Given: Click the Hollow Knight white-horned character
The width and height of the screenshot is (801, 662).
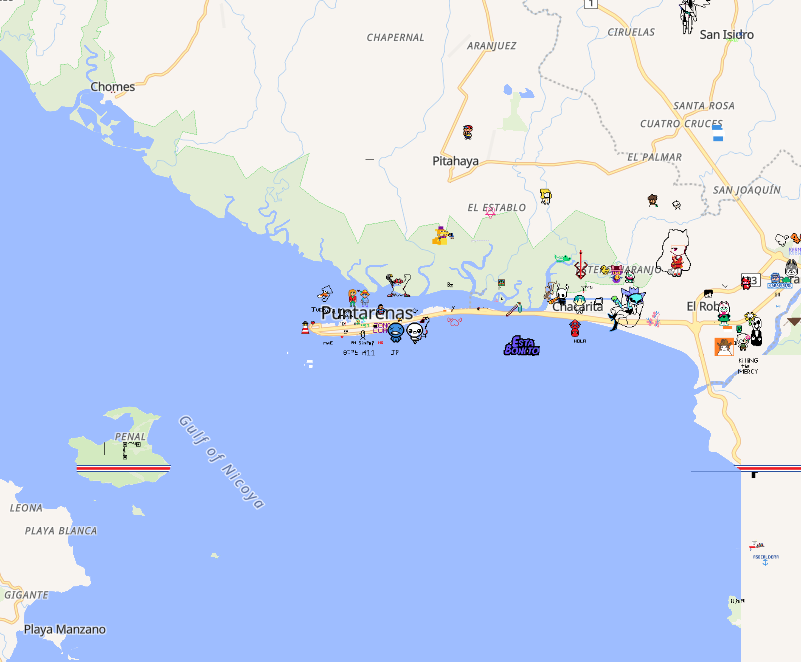Looking at the screenshot, I should click(x=561, y=294).
